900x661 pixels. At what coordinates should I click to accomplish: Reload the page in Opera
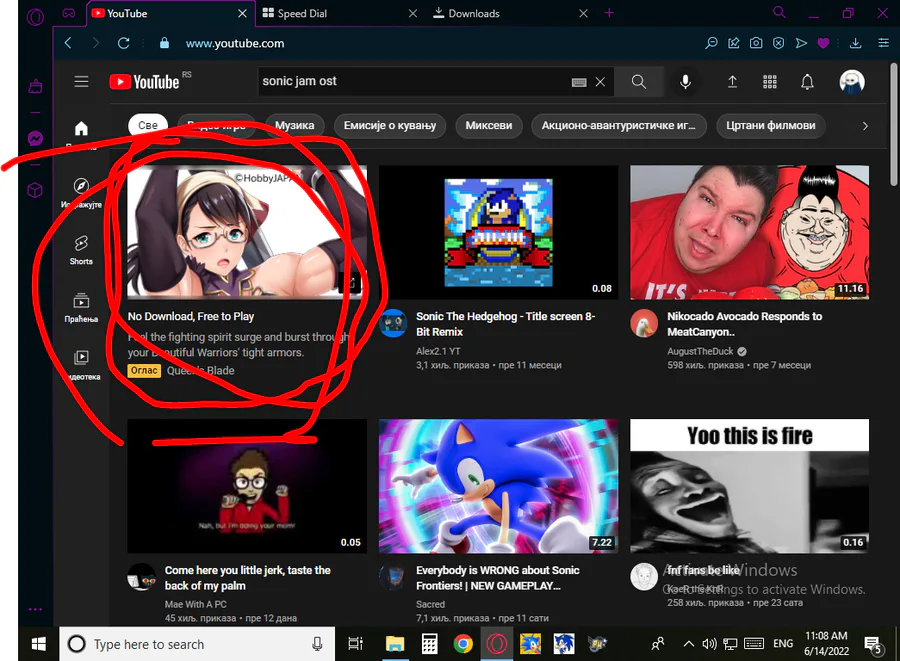123,43
